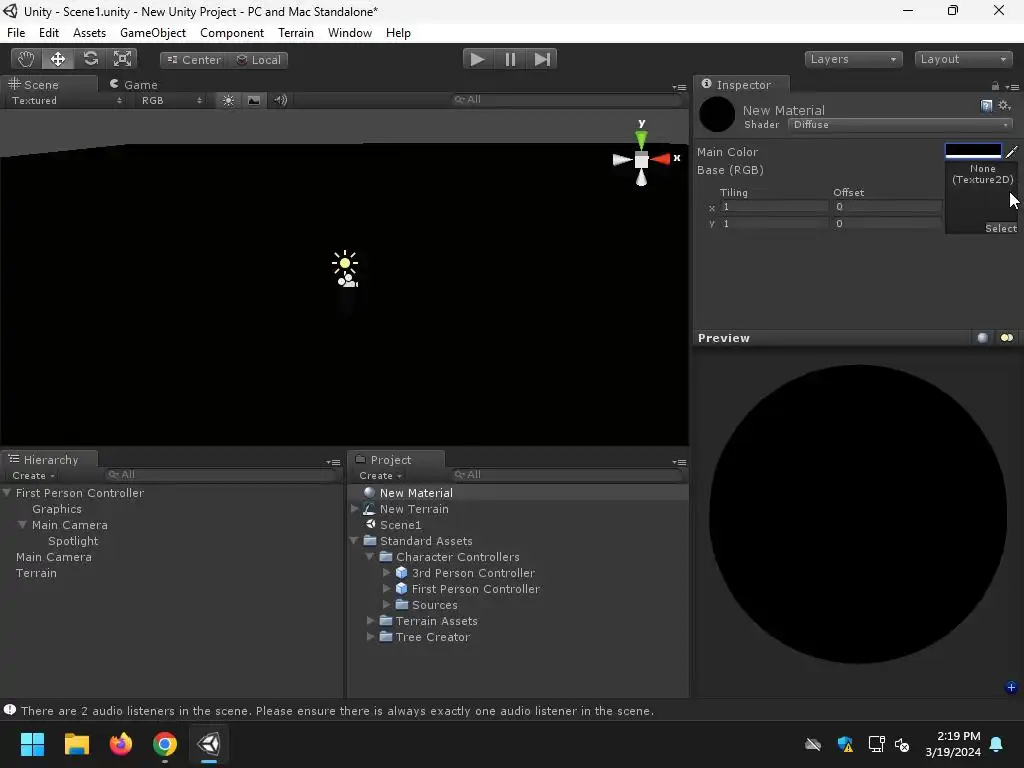Screen dimensions: 1024x768
Task: Switch to the Game tab
Action: [x=134, y=84]
